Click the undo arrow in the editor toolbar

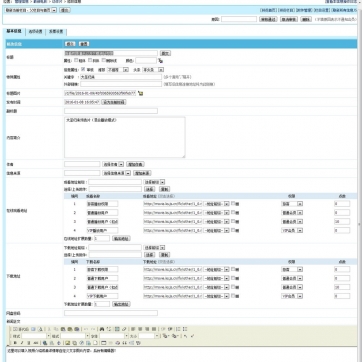point(86,329)
